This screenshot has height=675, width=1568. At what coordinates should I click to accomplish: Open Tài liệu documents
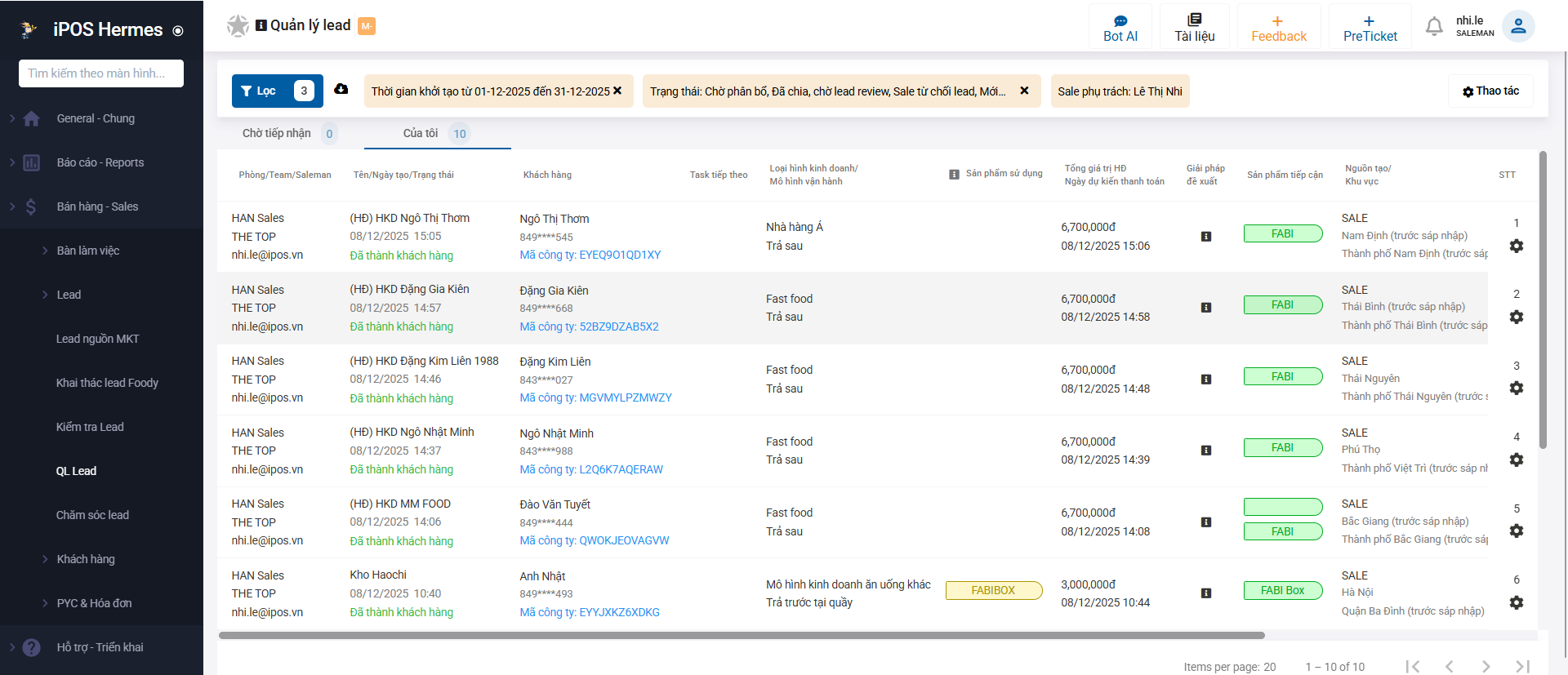(1195, 27)
